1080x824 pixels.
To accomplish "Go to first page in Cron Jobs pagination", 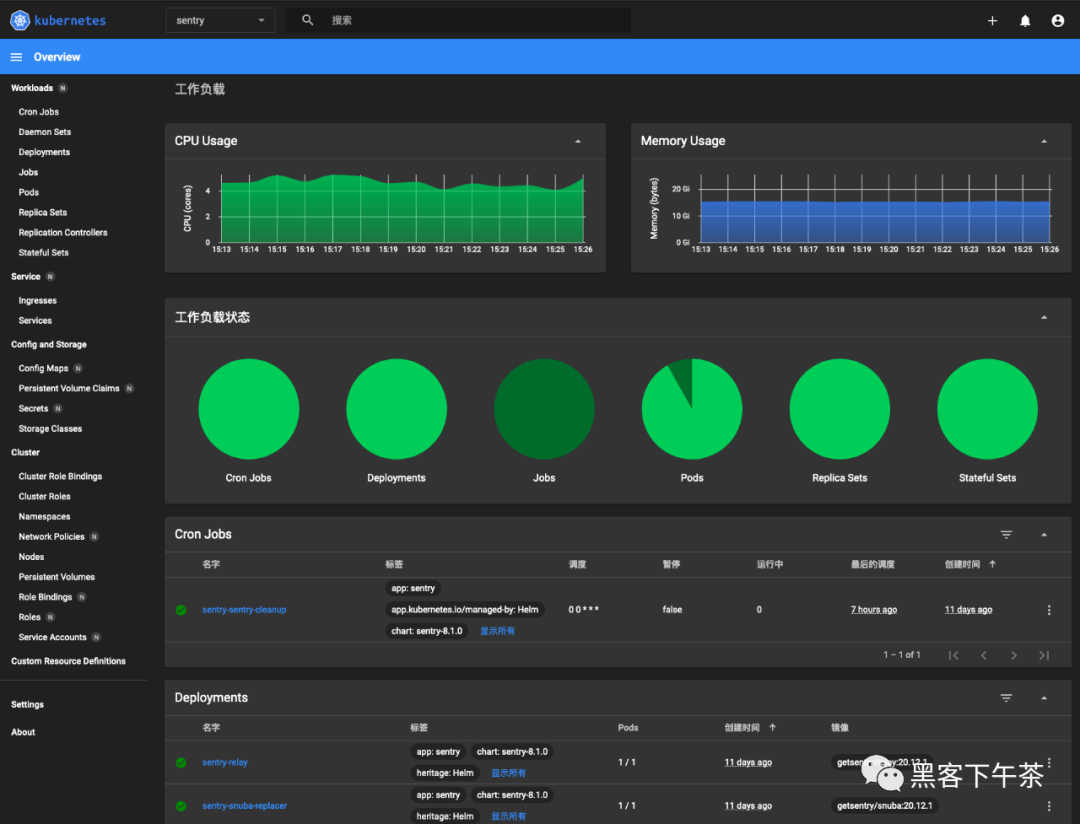I will [953, 655].
